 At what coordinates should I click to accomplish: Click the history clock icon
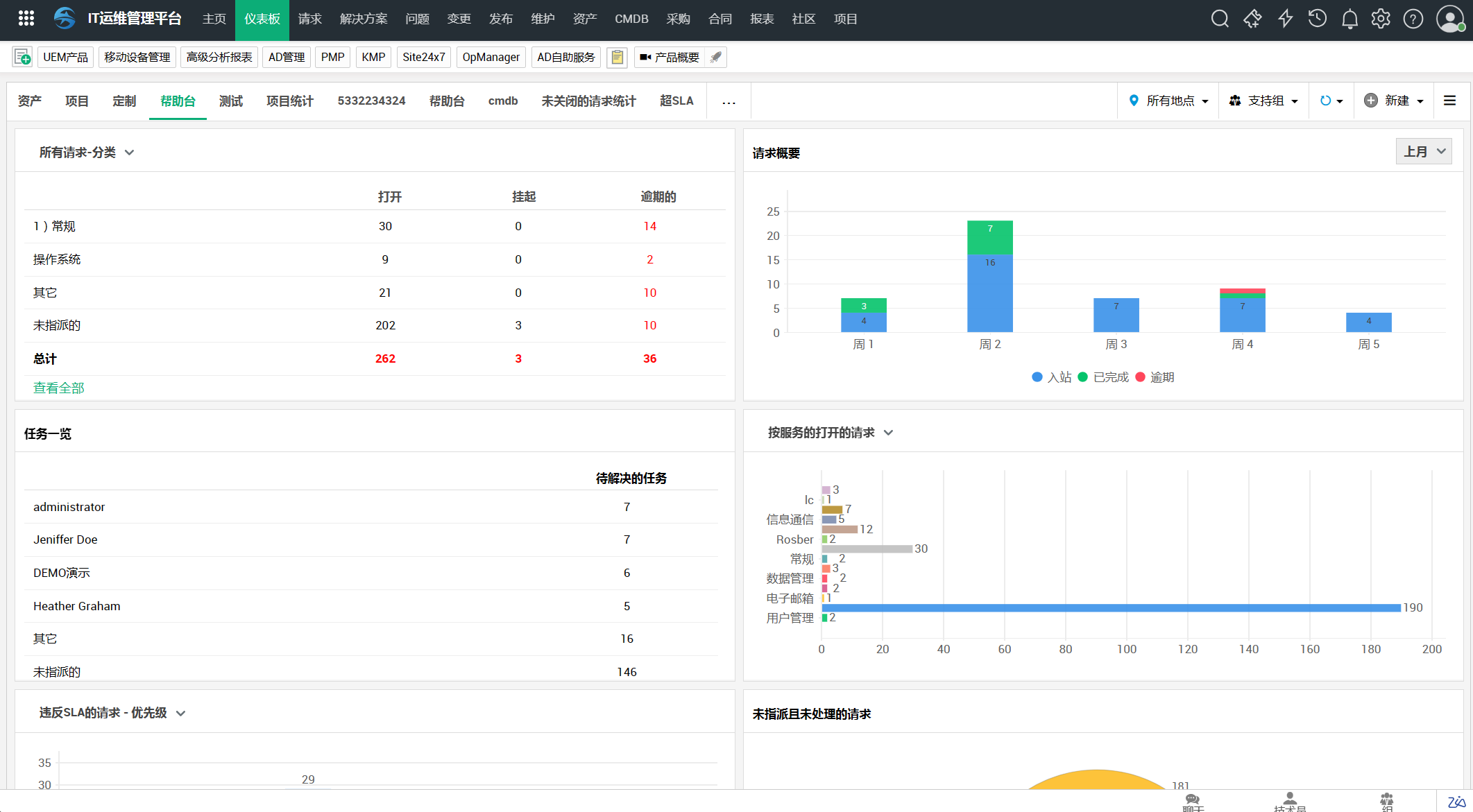pyautogui.click(x=1317, y=19)
